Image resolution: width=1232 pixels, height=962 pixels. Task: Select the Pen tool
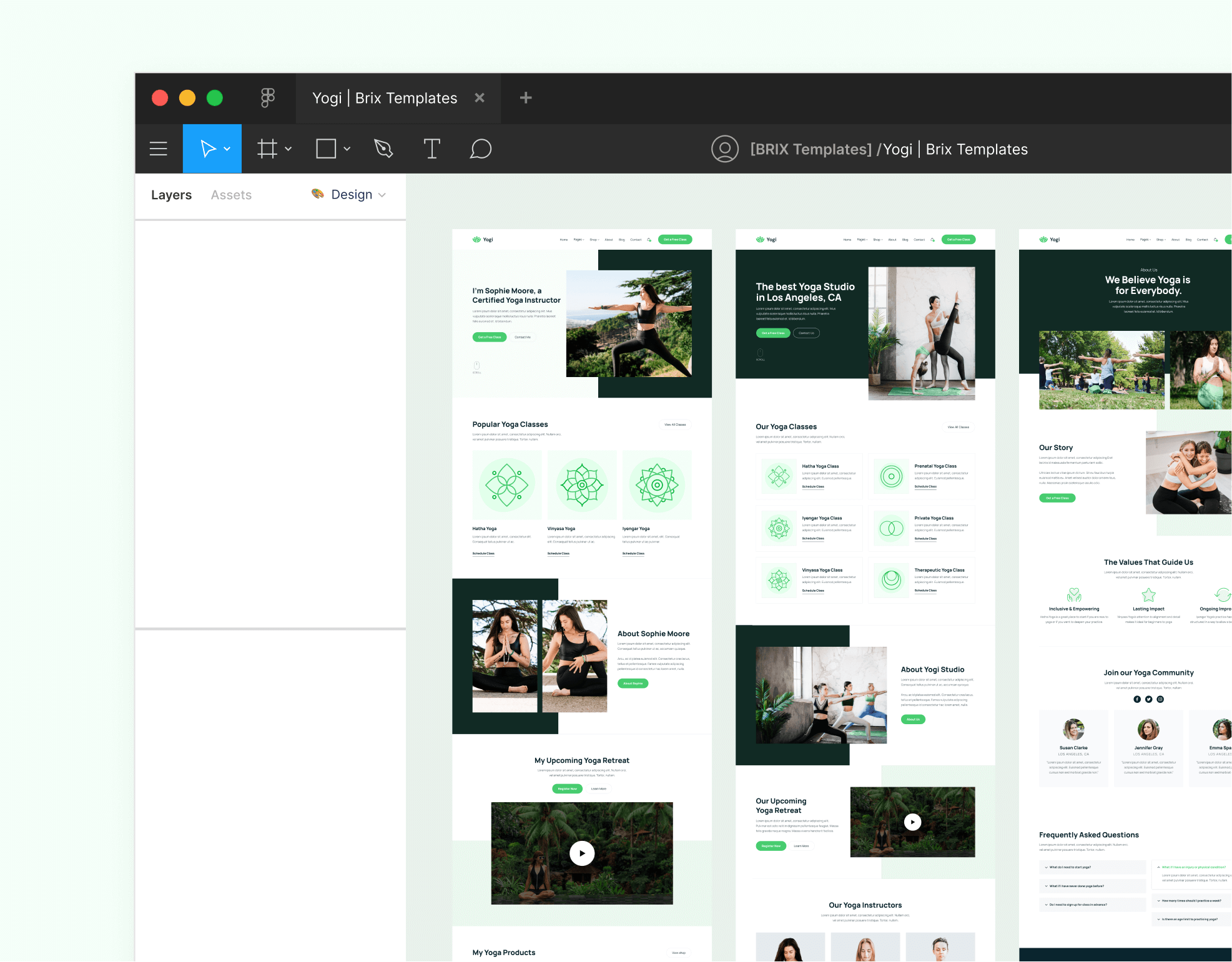tap(383, 149)
